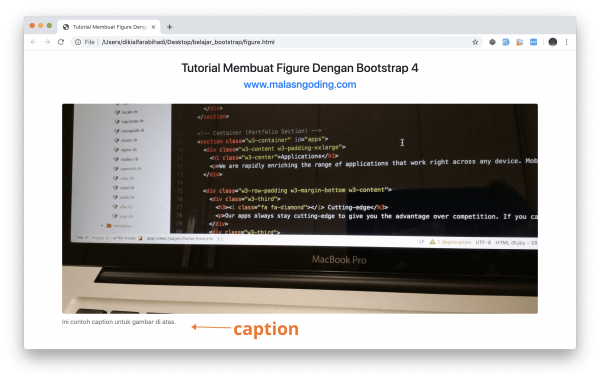Open the site information icon in address bar
Image resolution: width=600 pixels, height=381 pixels.
point(78,42)
